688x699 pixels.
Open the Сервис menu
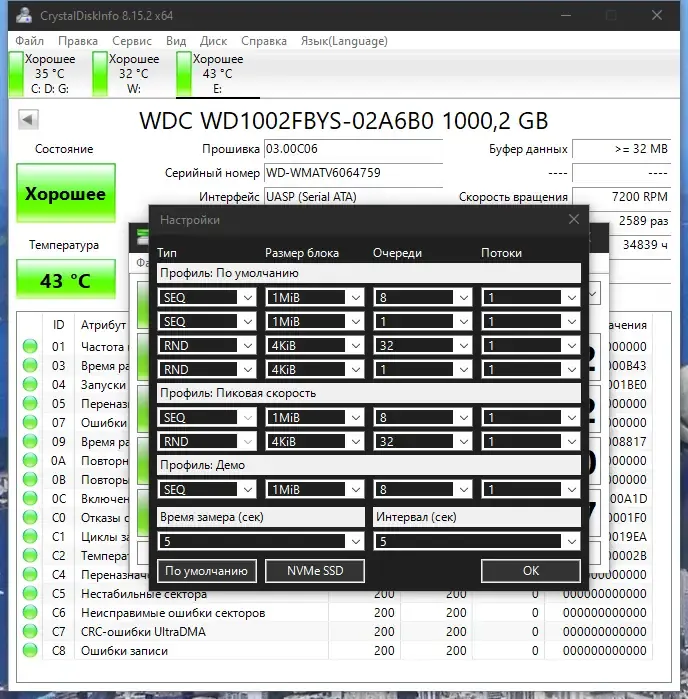132,41
